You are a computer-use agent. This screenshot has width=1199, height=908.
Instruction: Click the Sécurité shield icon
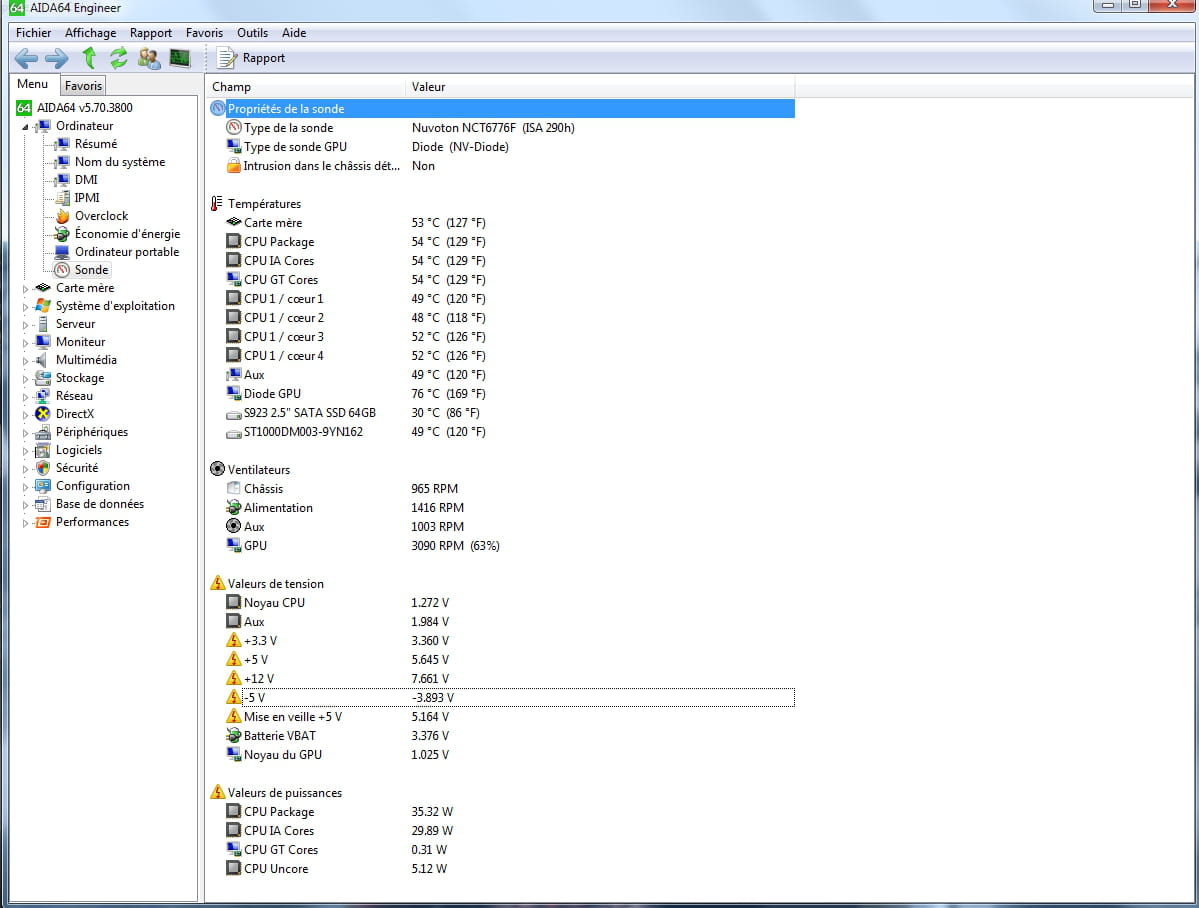tap(43, 468)
